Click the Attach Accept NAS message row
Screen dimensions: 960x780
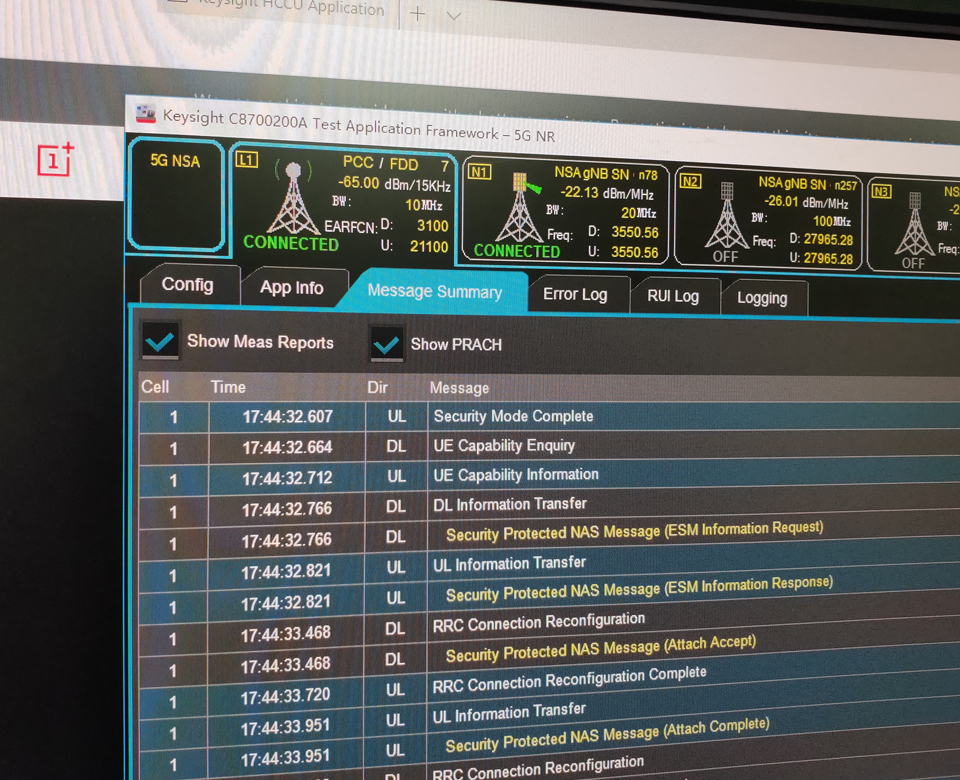coord(600,650)
